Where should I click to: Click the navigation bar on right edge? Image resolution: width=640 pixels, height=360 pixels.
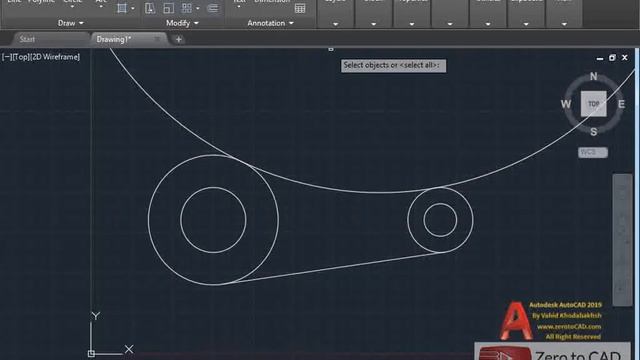[622, 240]
